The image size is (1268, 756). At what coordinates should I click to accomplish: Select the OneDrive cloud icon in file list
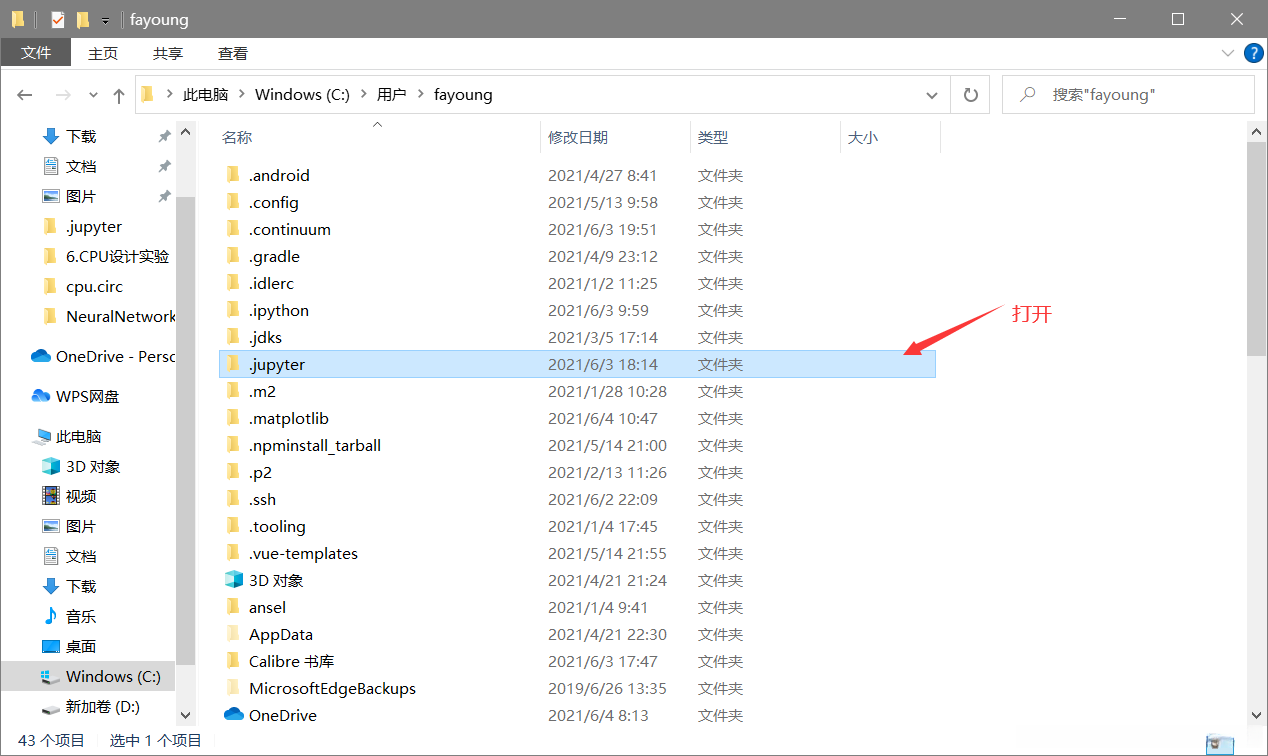(234, 715)
